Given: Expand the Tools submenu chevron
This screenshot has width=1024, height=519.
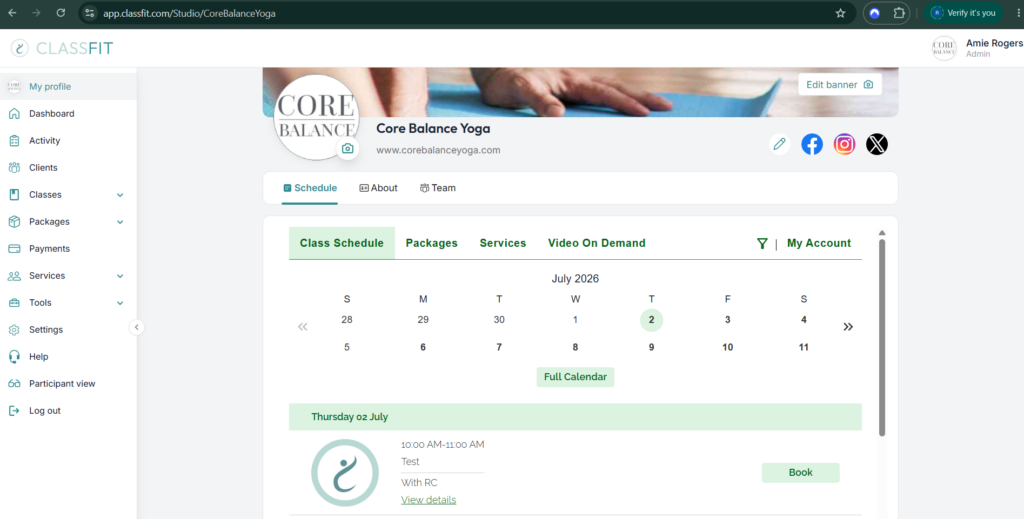Looking at the screenshot, I should (120, 303).
